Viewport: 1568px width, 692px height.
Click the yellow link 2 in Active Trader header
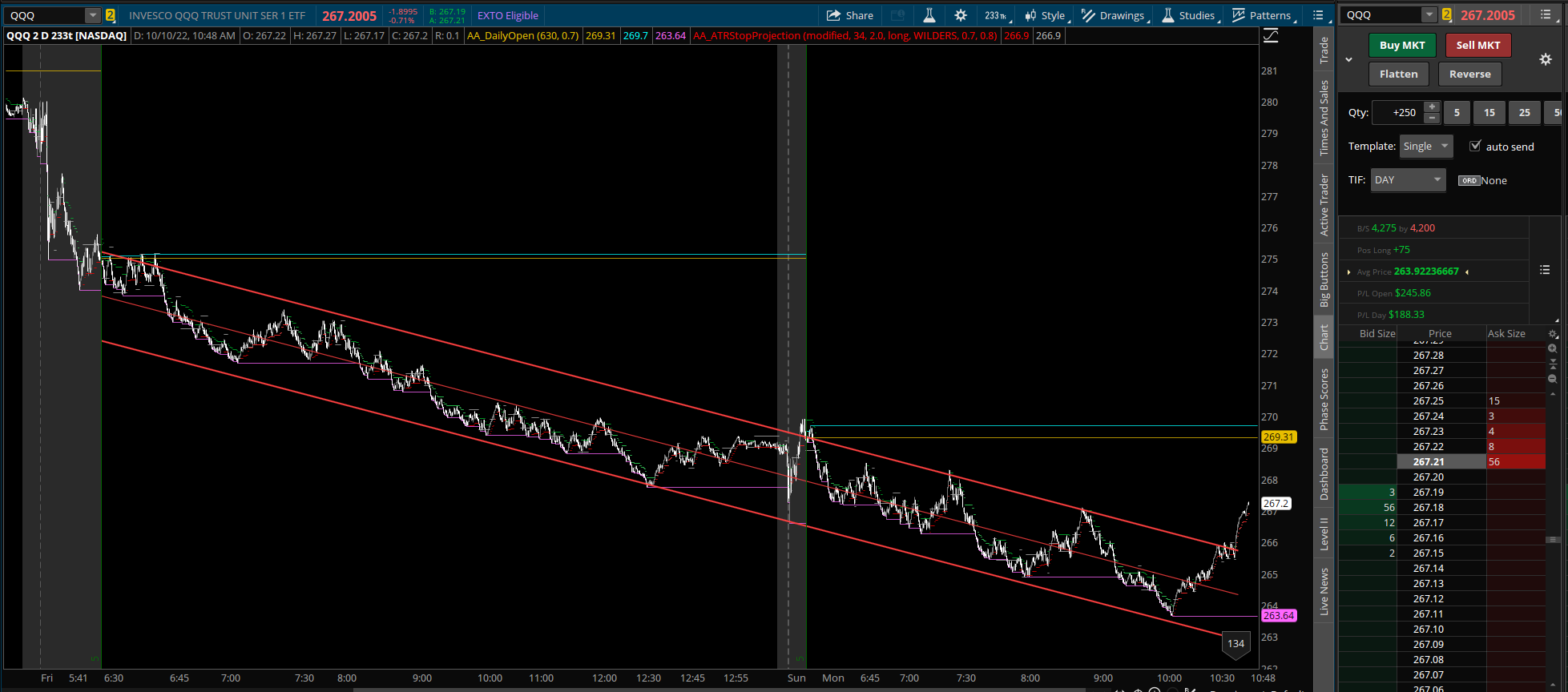pos(1447,14)
